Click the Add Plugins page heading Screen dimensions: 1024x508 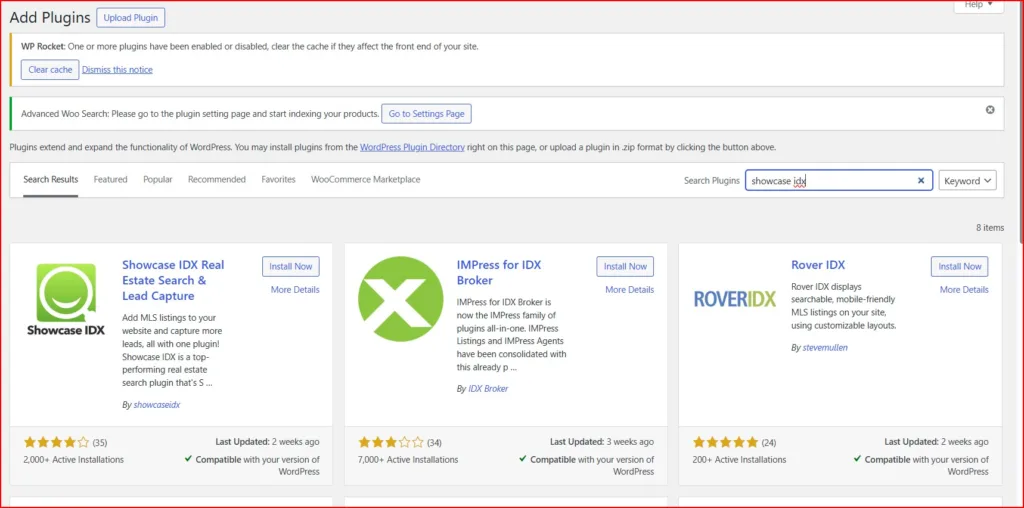50,18
